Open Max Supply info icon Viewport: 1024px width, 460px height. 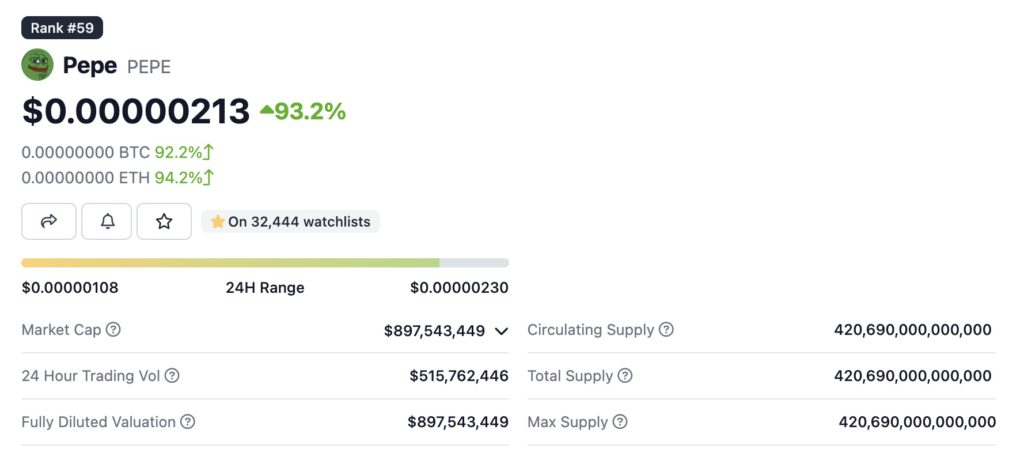[x=620, y=422]
